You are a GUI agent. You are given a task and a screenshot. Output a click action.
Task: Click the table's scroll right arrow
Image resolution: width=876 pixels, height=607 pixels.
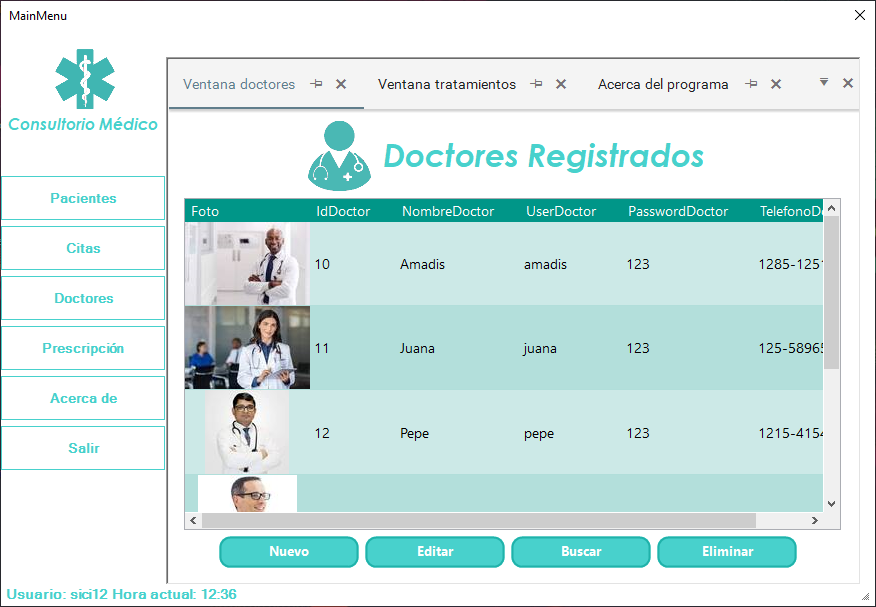click(x=815, y=520)
